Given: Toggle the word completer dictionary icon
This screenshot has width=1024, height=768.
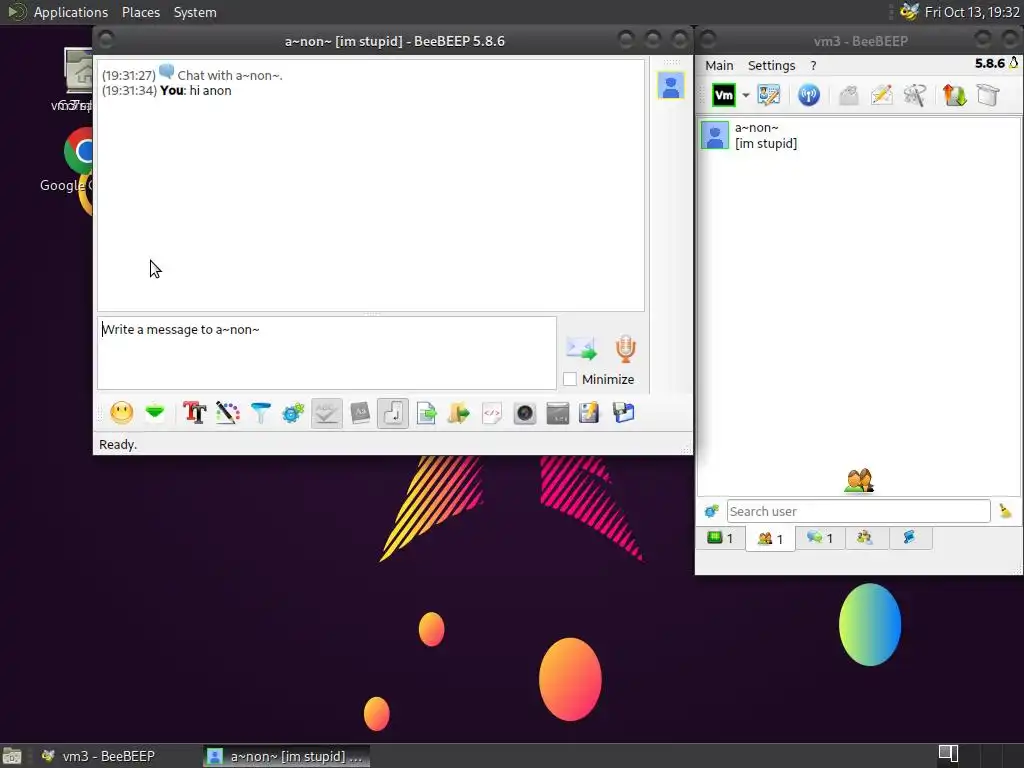Looking at the screenshot, I should tap(360, 413).
